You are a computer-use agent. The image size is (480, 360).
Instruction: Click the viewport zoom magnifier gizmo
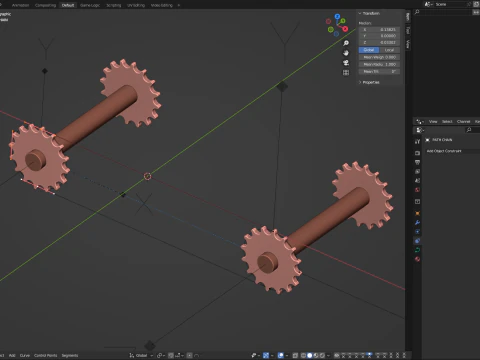(x=346, y=43)
